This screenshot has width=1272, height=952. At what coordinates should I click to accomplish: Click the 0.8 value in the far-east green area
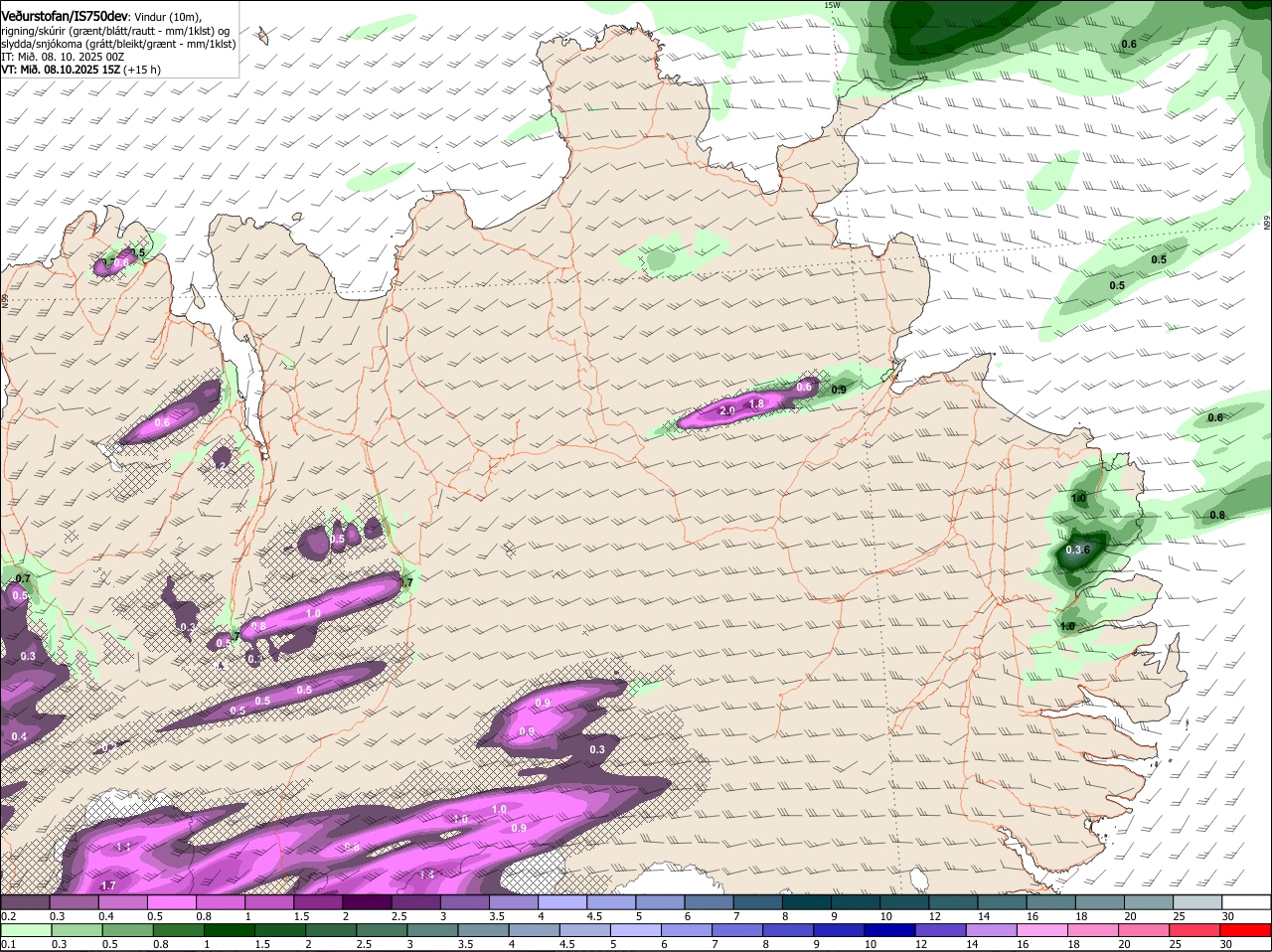coord(1217,515)
